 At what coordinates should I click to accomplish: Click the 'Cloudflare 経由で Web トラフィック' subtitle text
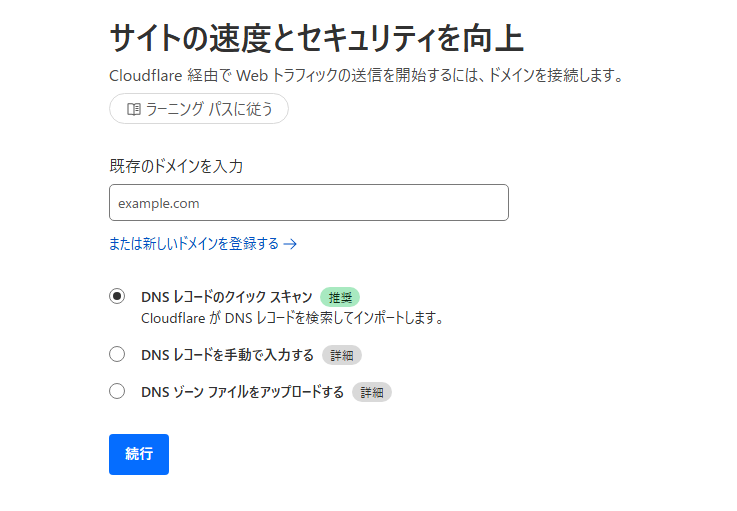[x=365, y=75]
